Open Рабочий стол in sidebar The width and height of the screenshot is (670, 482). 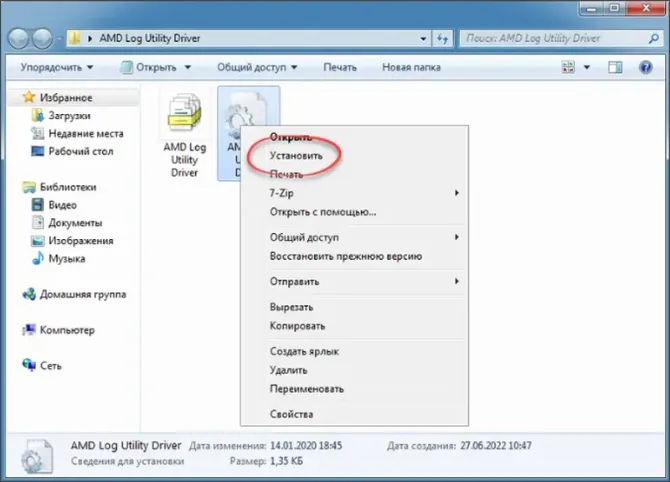[x=81, y=151]
